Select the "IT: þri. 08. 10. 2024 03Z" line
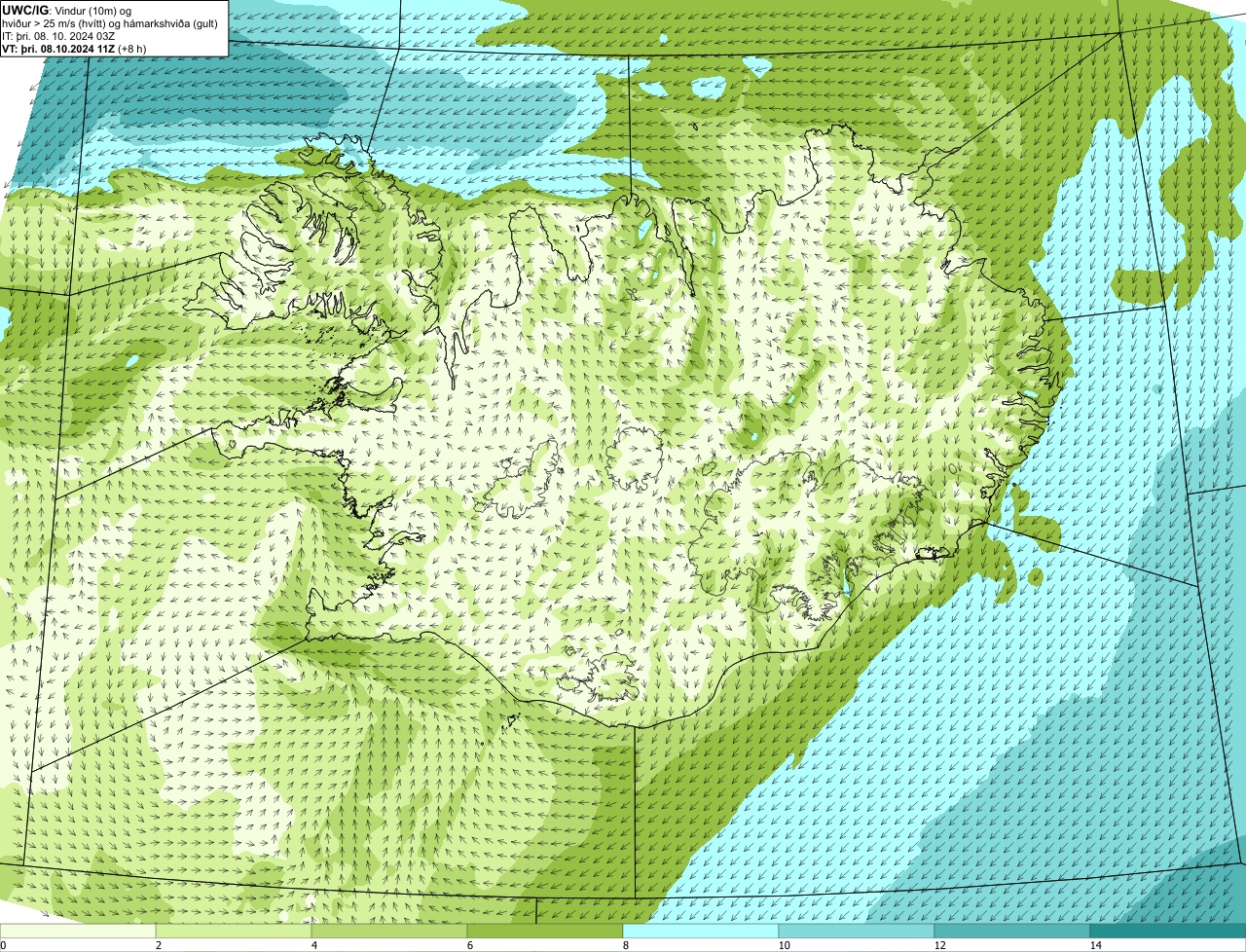The width and height of the screenshot is (1246, 952). [59, 36]
